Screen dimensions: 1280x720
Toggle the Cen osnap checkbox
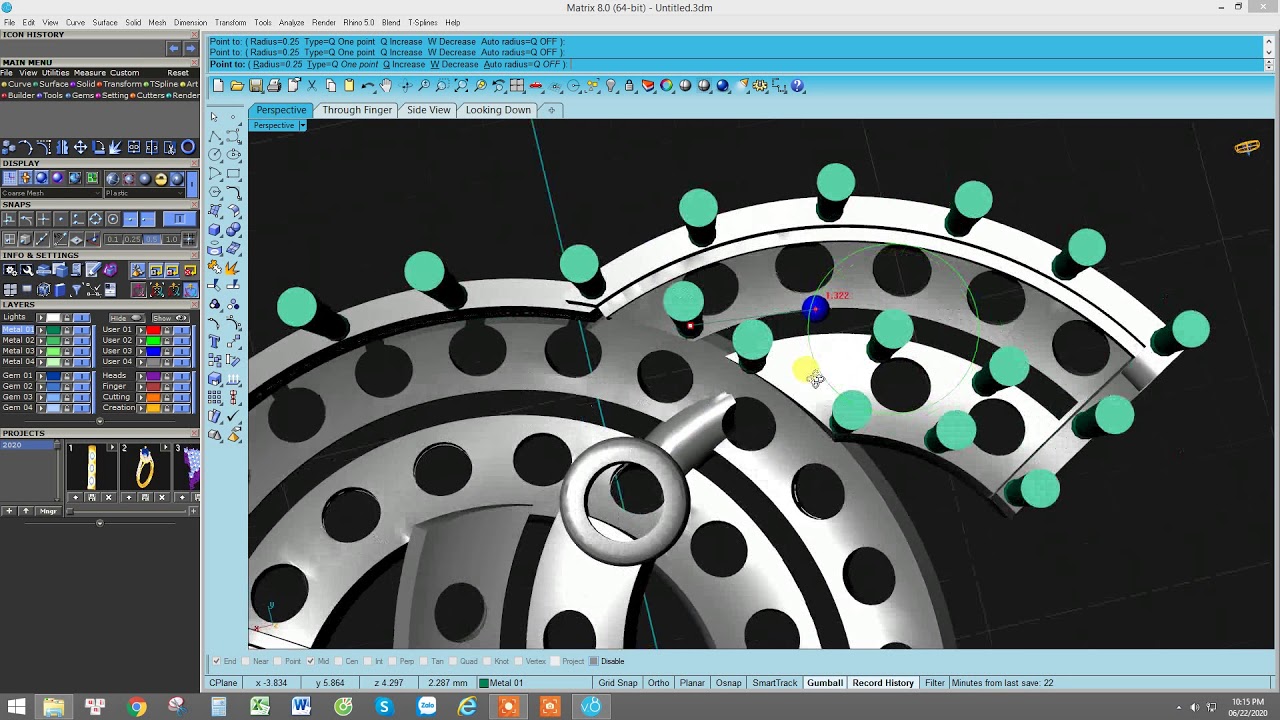point(338,661)
